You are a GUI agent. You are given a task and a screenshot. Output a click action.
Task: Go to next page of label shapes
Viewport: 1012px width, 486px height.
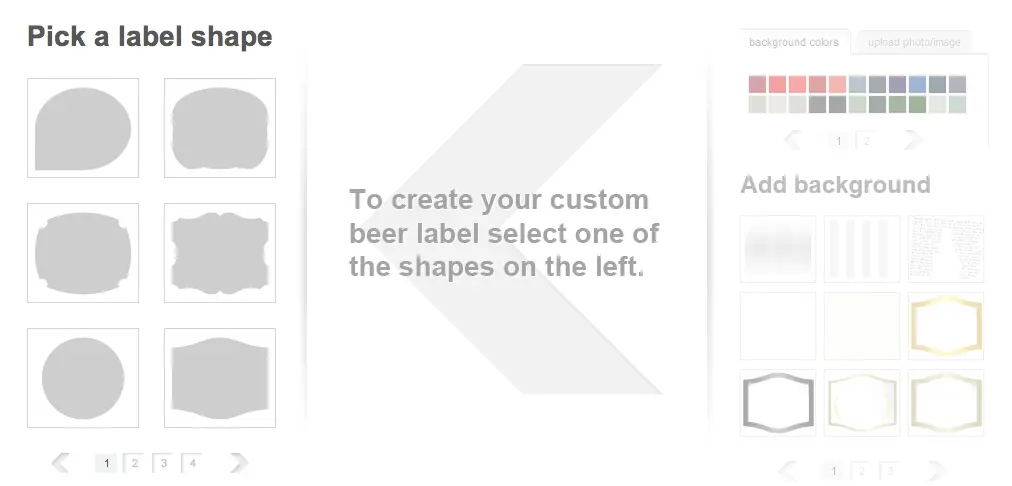[238, 462]
